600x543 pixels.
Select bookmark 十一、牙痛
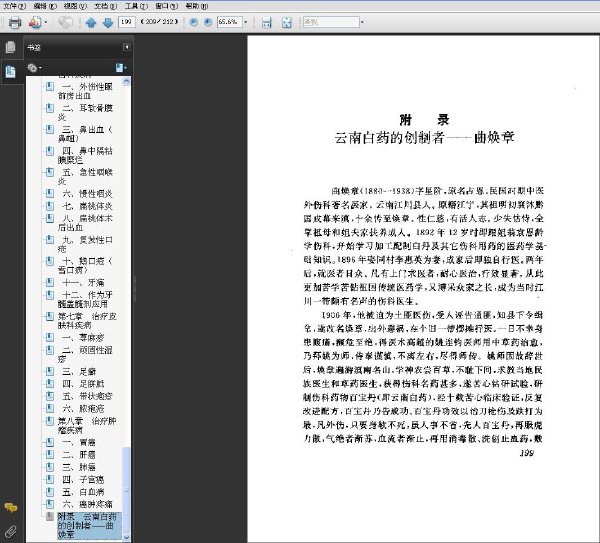coord(83,283)
